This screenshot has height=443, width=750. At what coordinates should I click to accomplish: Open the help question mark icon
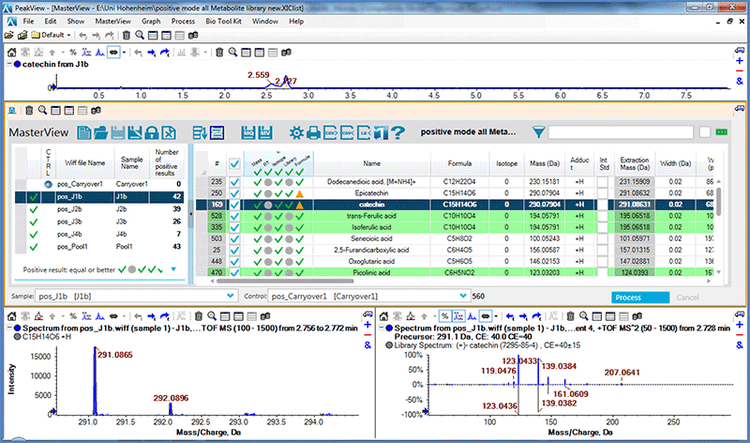[x=396, y=132]
